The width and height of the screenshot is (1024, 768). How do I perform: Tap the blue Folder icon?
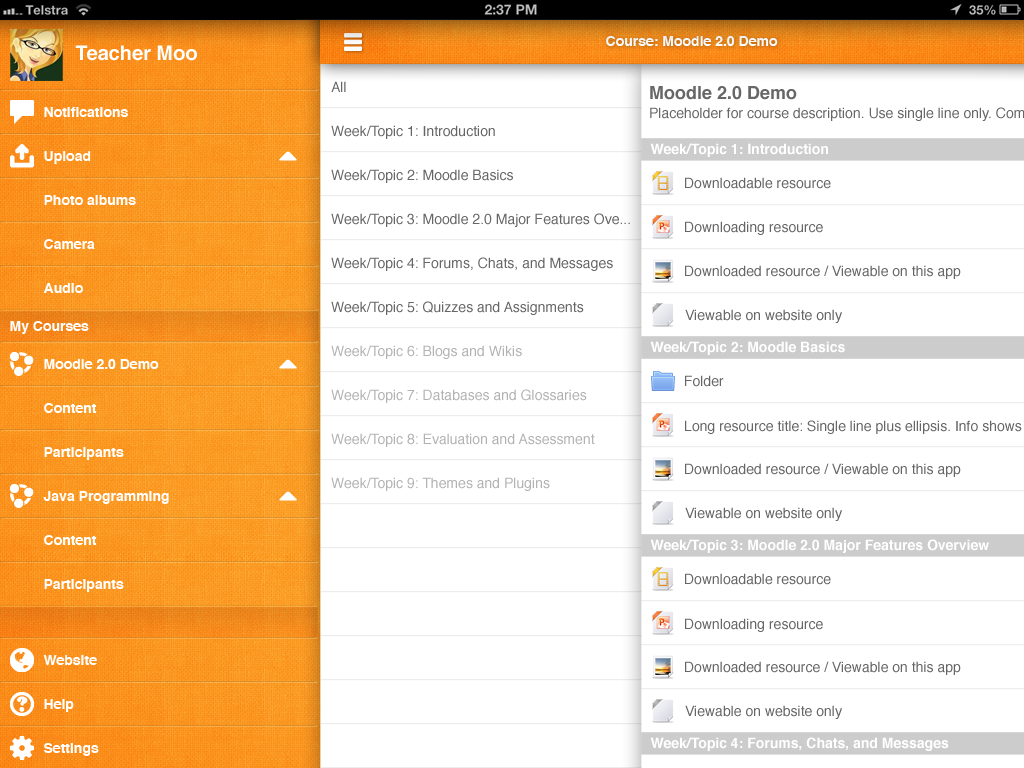click(662, 381)
